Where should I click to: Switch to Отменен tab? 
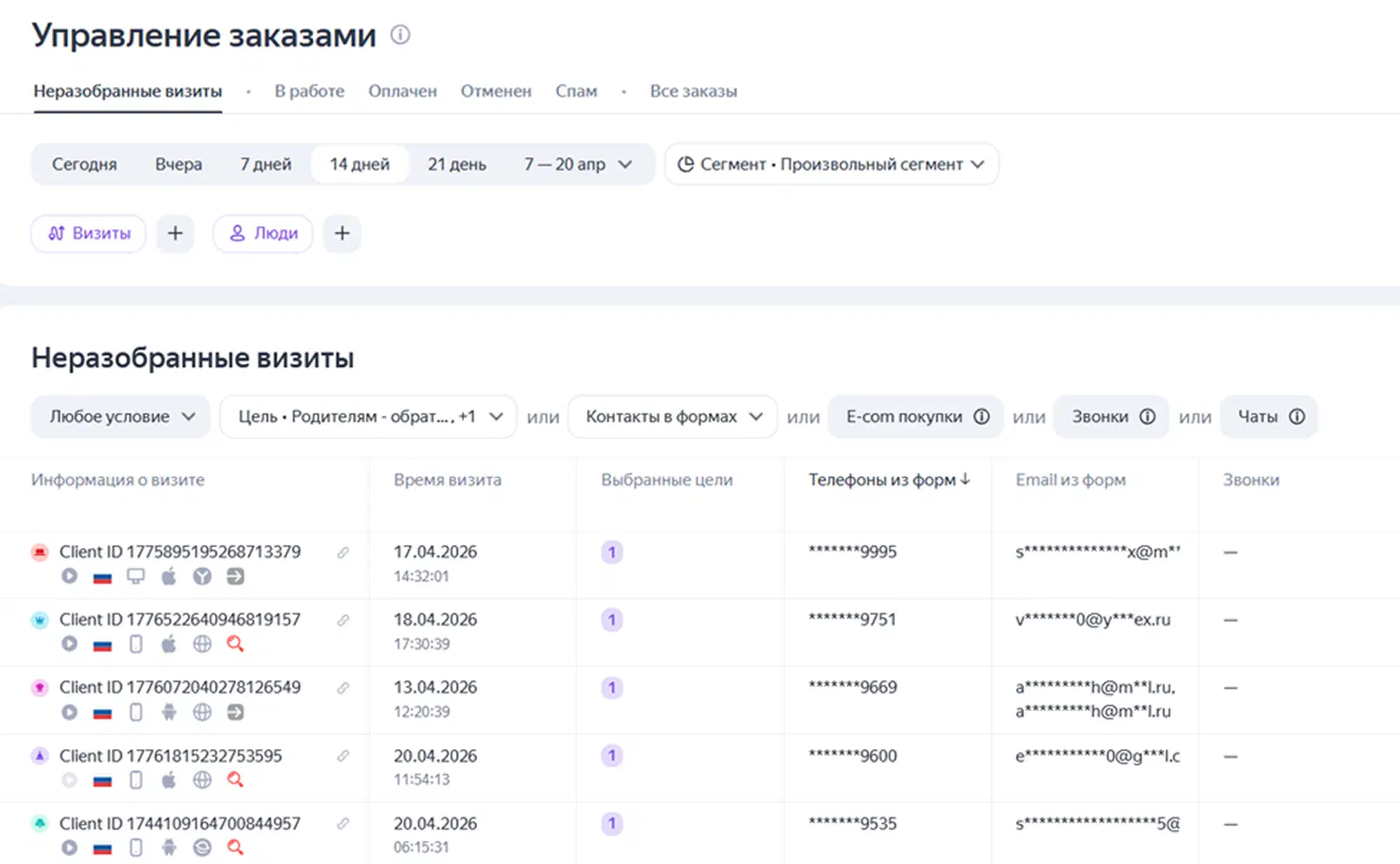(496, 91)
